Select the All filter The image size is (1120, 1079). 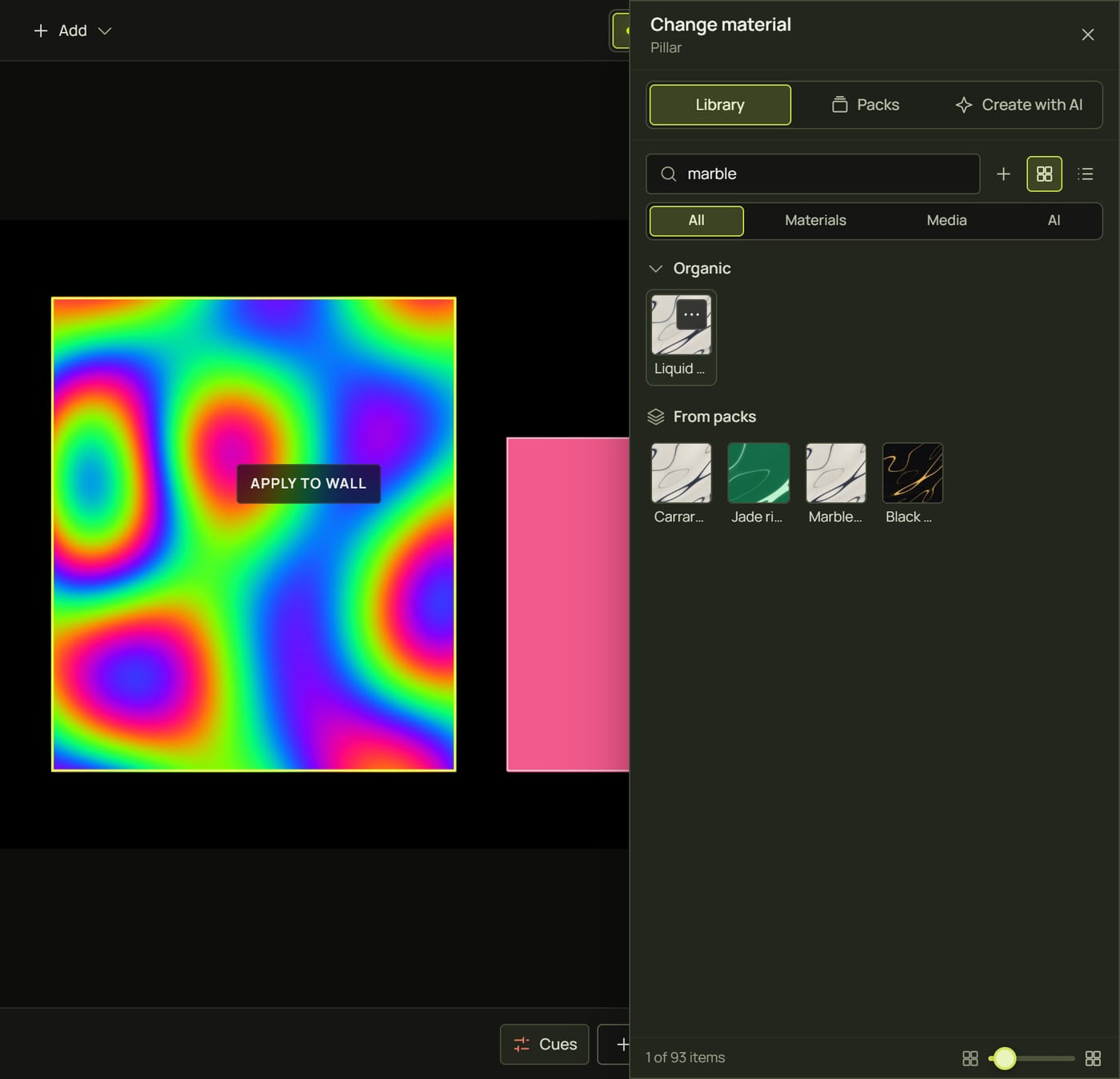click(x=697, y=221)
